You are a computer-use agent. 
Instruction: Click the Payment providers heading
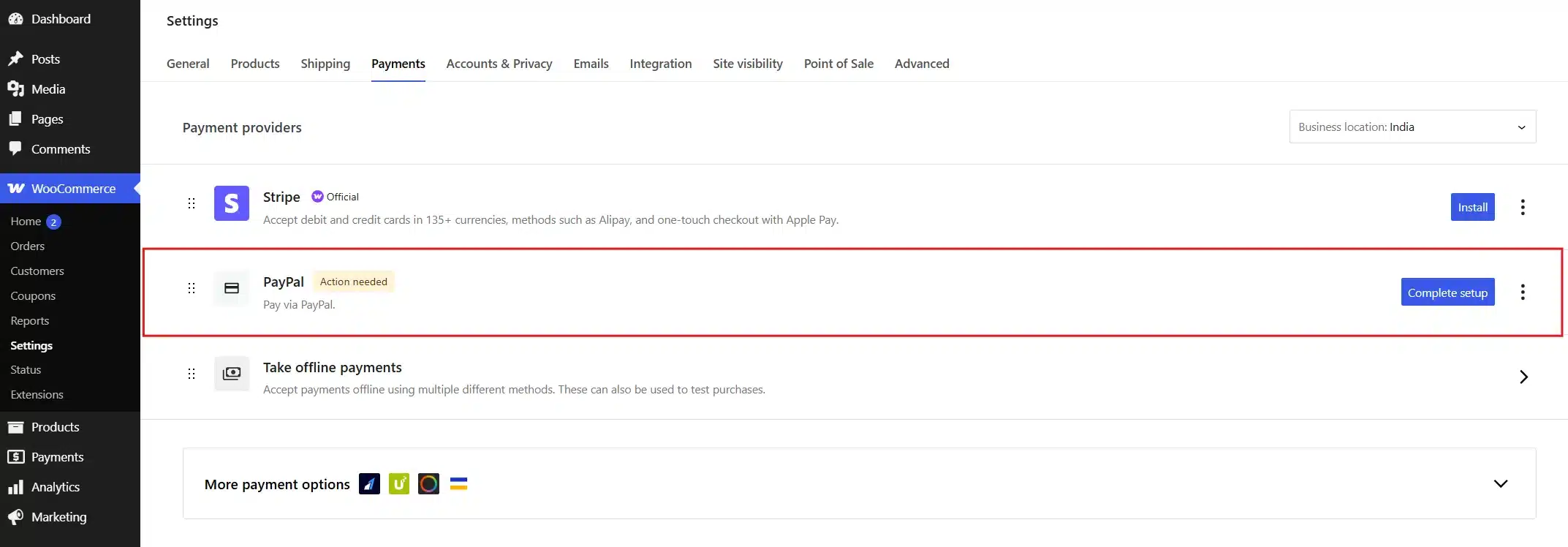(242, 127)
